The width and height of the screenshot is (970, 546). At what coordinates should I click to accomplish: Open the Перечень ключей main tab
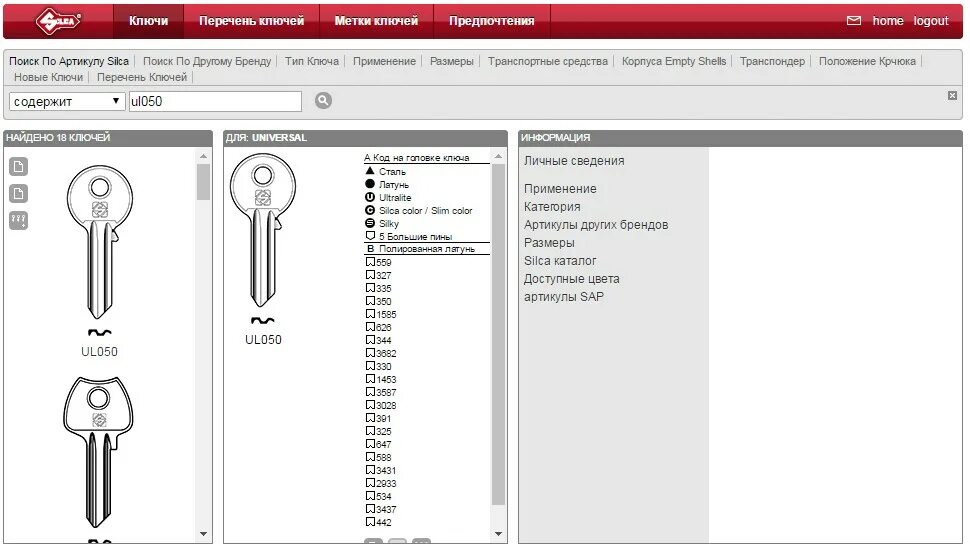coord(252,21)
